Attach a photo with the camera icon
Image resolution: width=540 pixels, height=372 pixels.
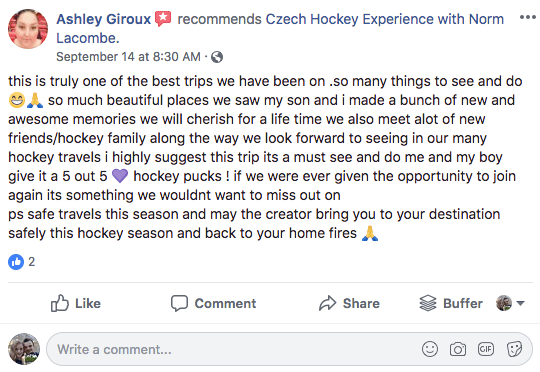point(458,349)
